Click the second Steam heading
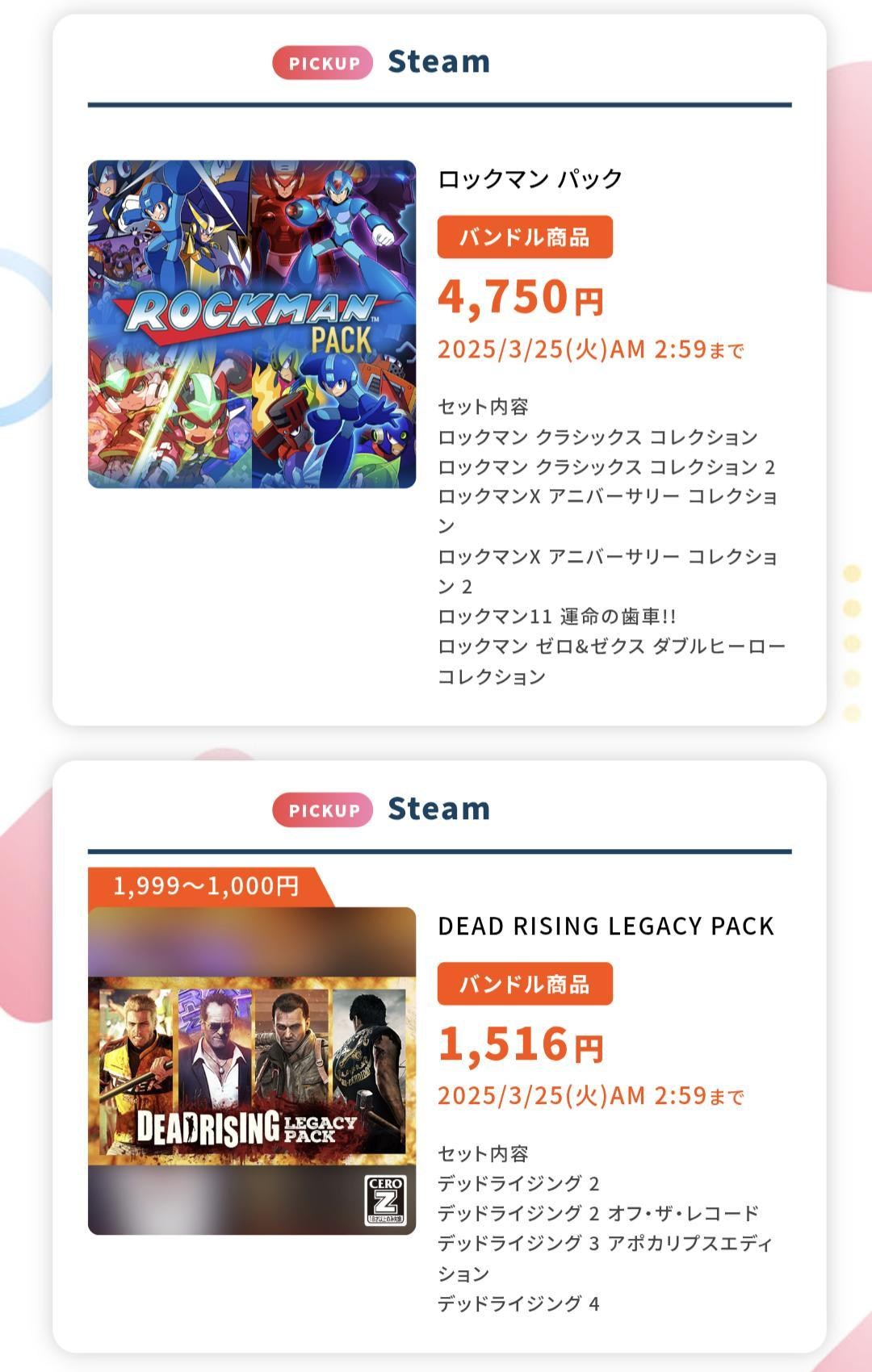 [438, 809]
